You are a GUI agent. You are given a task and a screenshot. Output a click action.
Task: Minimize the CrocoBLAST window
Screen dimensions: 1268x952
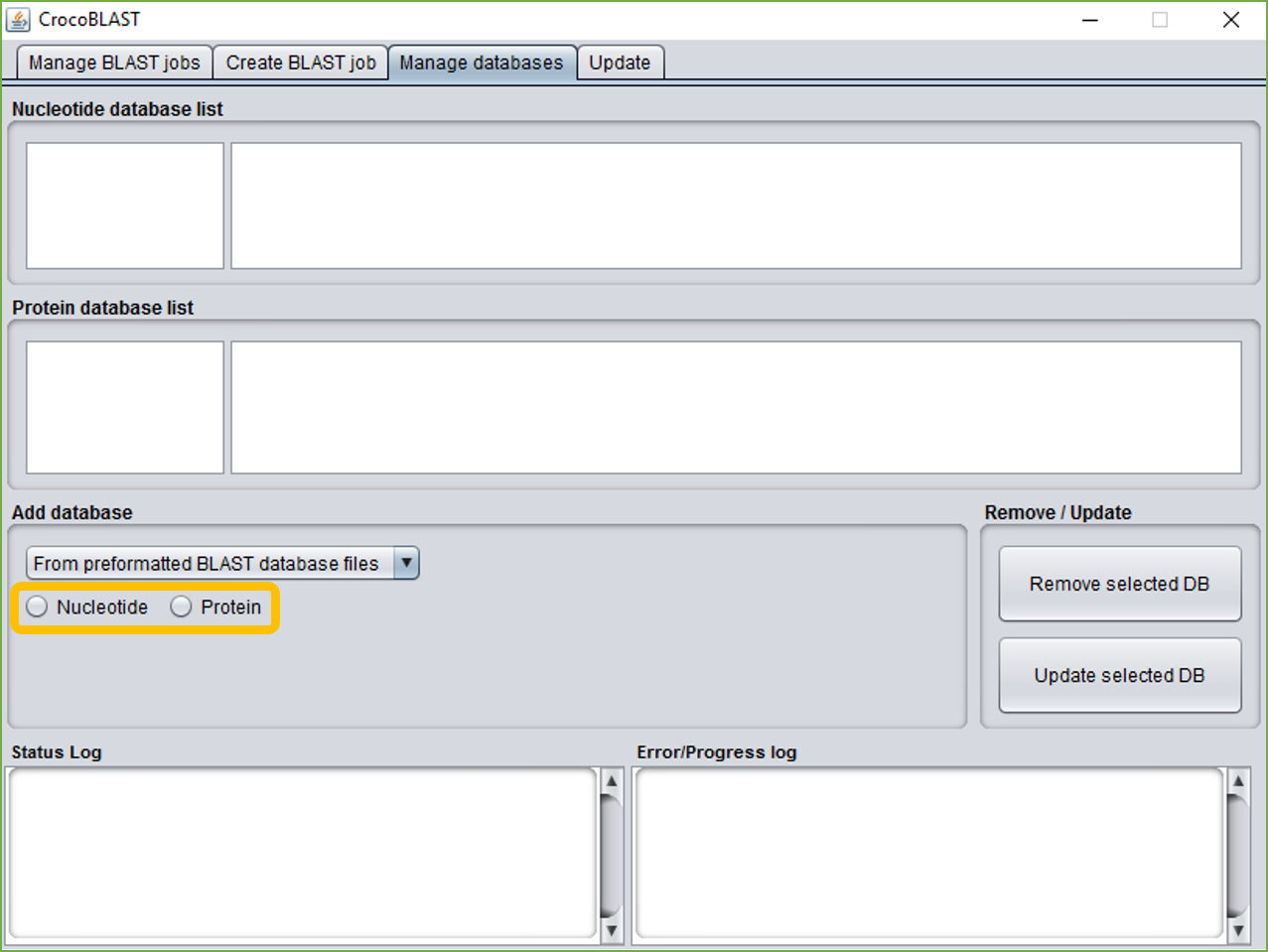tap(1090, 20)
